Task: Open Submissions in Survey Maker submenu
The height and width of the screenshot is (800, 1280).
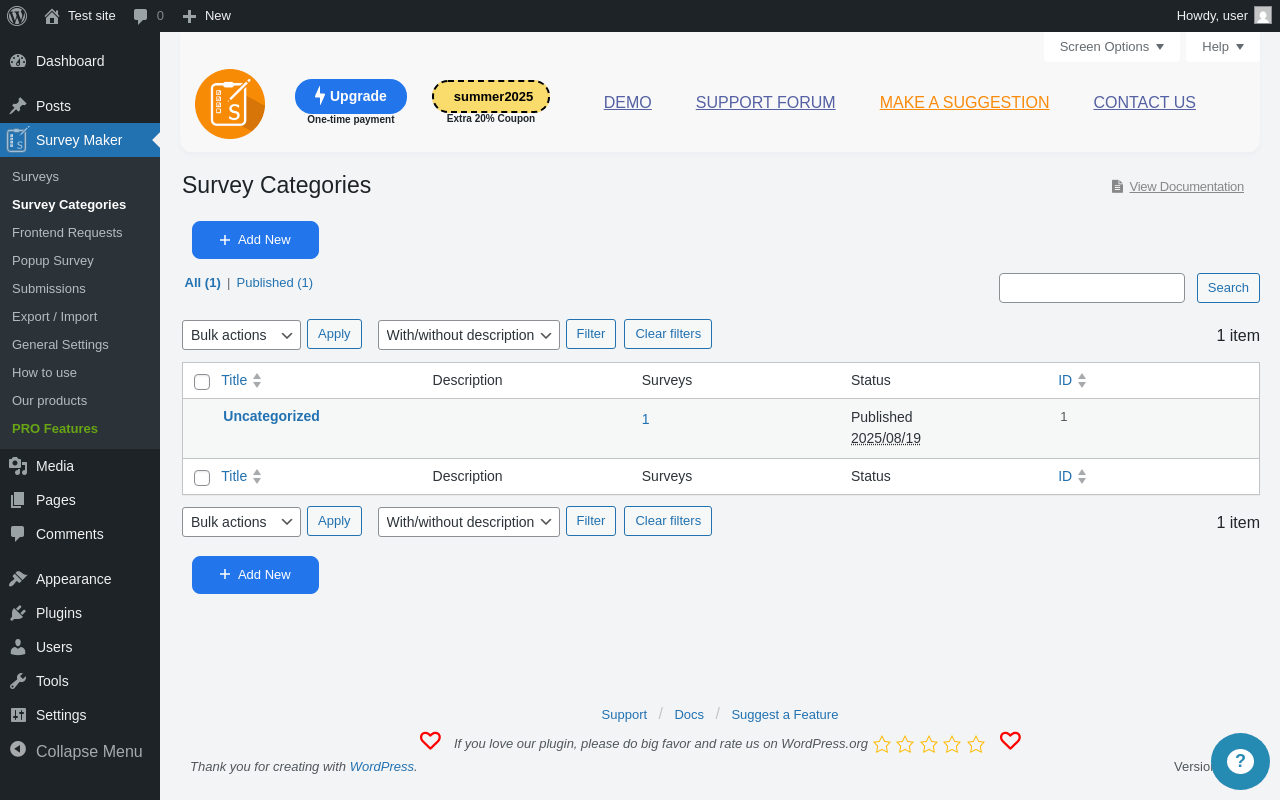Action: [x=49, y=288]
